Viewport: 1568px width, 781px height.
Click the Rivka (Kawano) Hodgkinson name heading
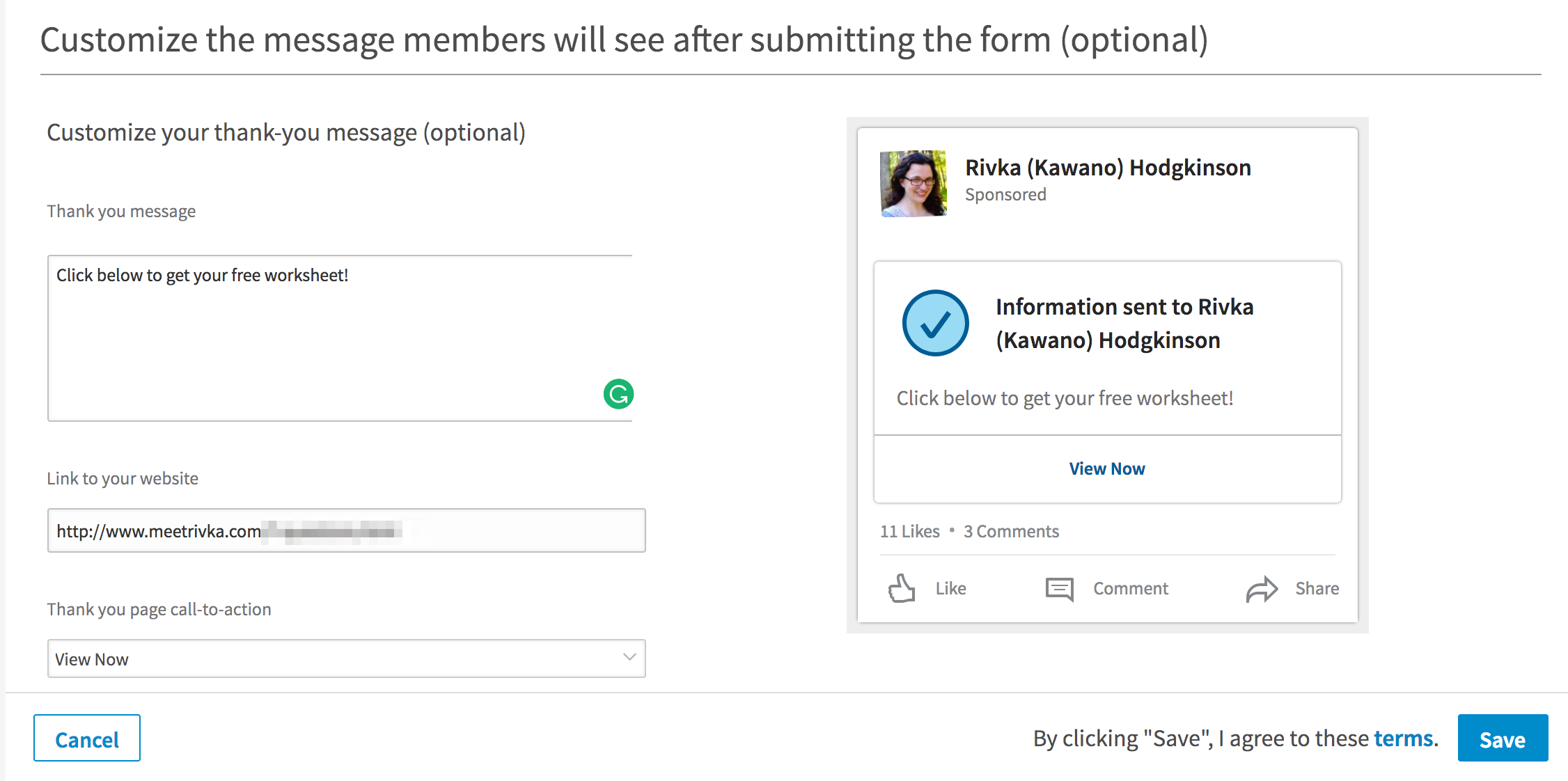click(1108, 168)
